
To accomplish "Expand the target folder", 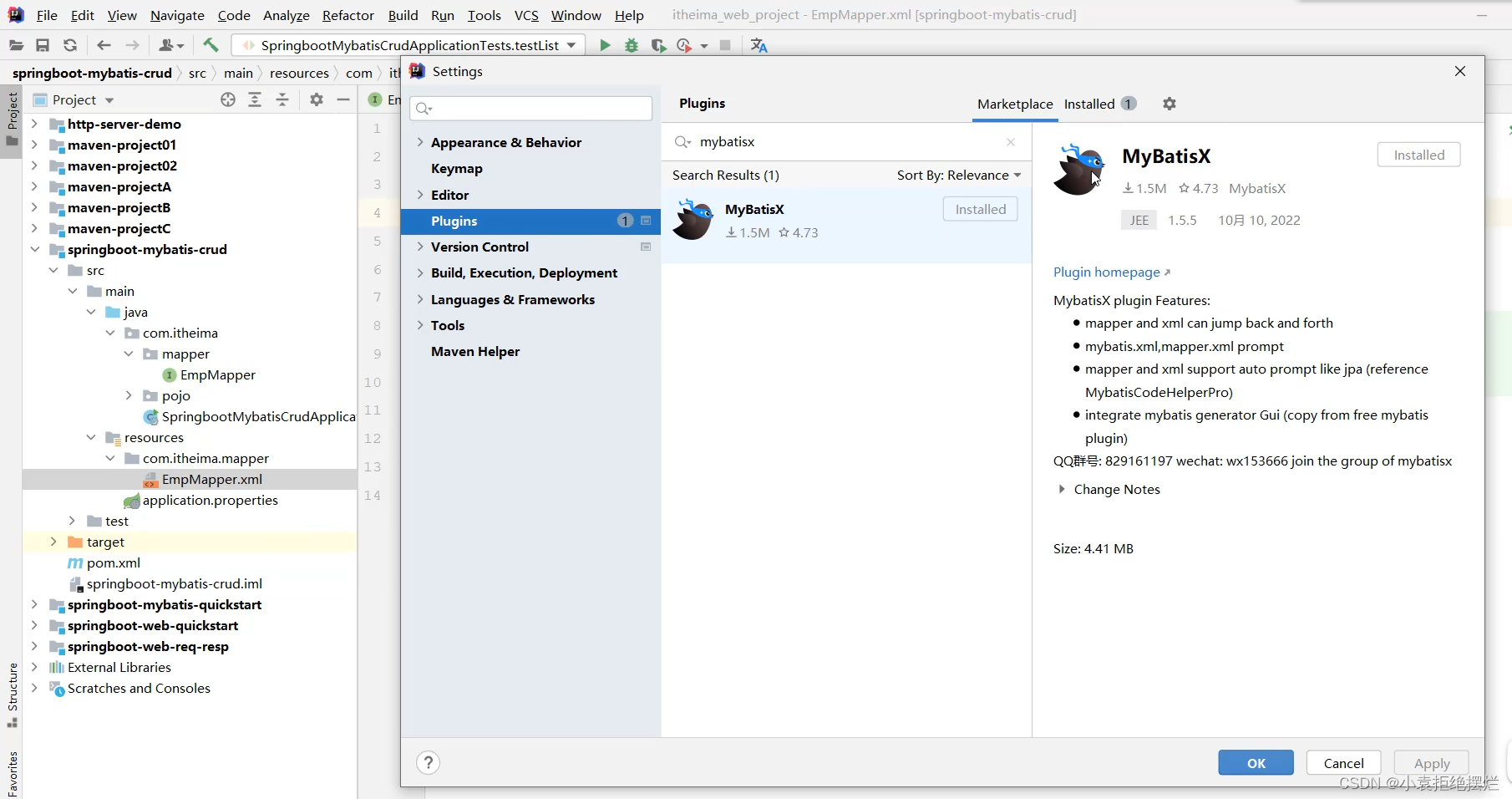I will pyautogui.click(x=53, y=542).
